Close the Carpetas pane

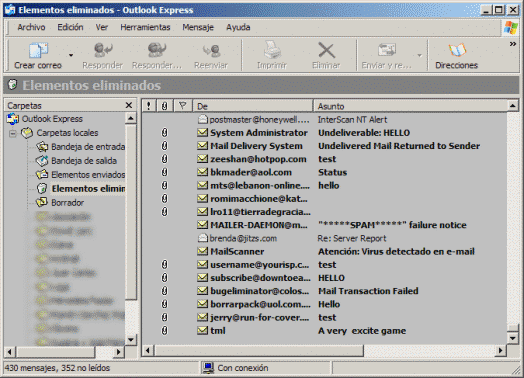click(129, 105)
